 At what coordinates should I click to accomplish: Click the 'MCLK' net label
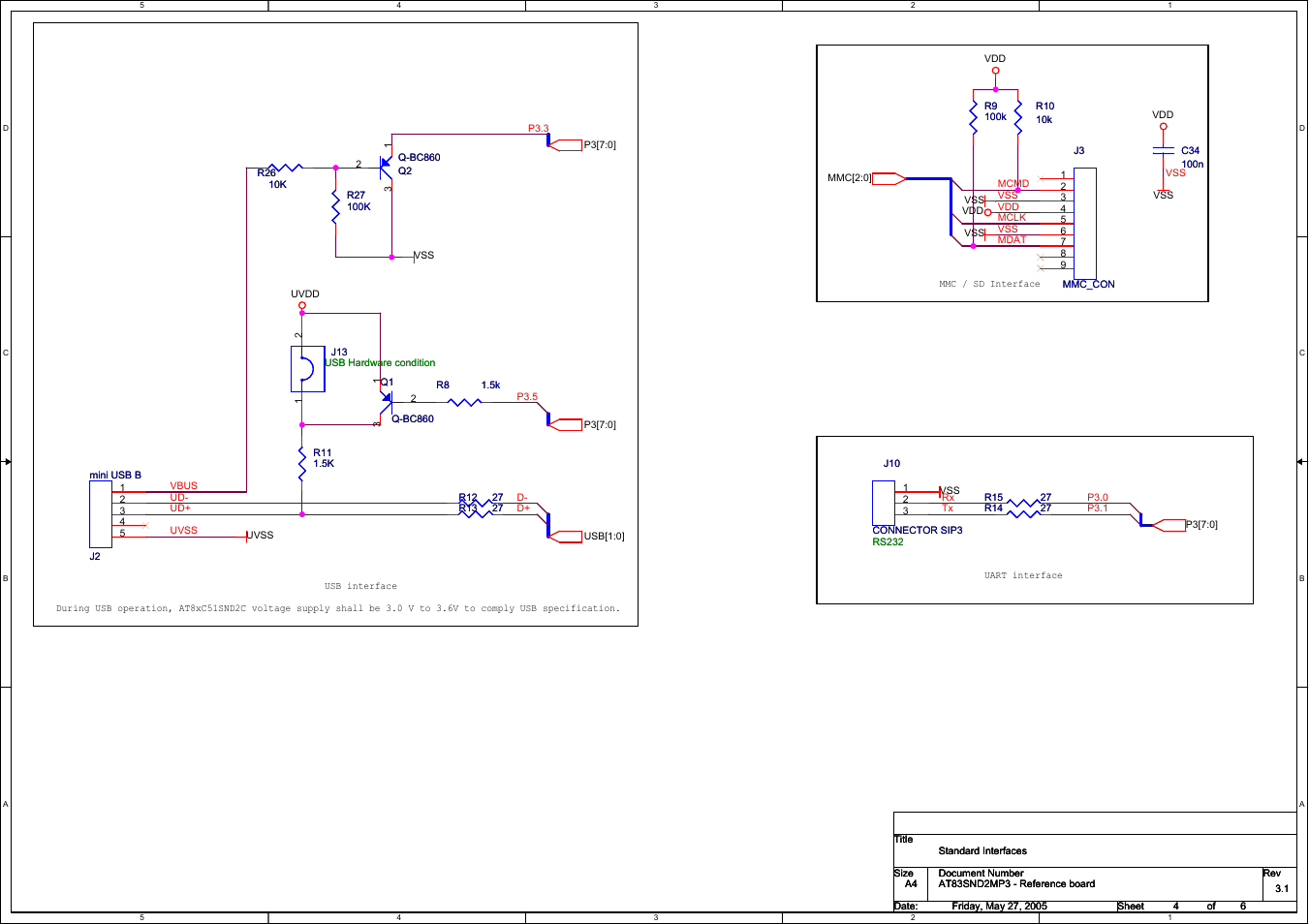(x=1012, y=218)
